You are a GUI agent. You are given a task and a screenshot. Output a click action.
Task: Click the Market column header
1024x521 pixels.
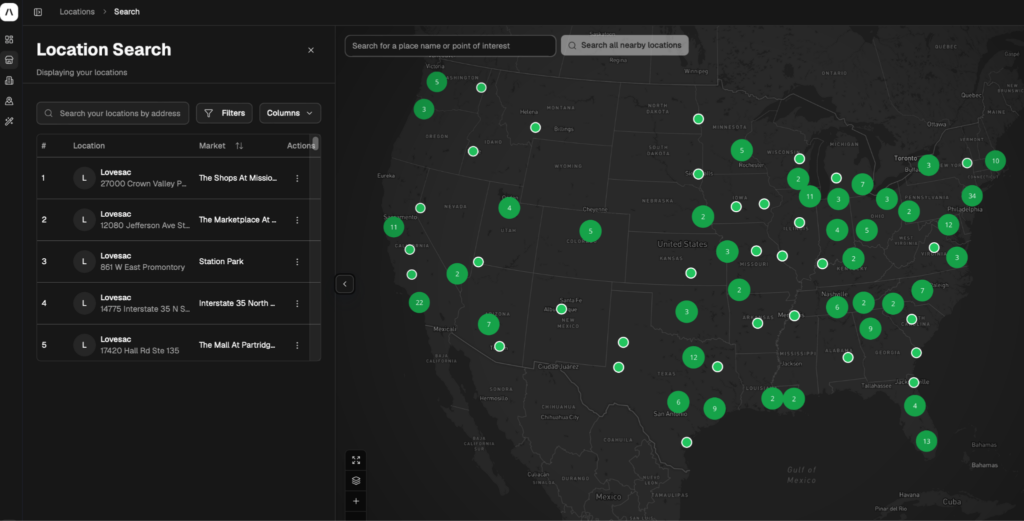pos(212,146)
